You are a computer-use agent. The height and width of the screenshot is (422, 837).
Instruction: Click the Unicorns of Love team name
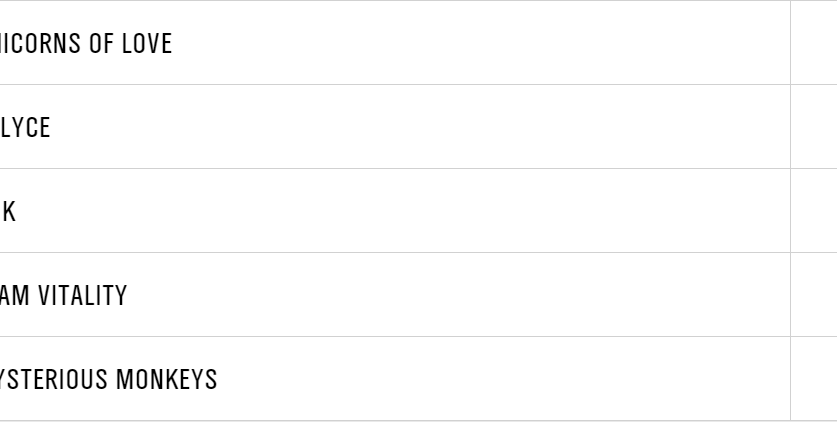85,44
